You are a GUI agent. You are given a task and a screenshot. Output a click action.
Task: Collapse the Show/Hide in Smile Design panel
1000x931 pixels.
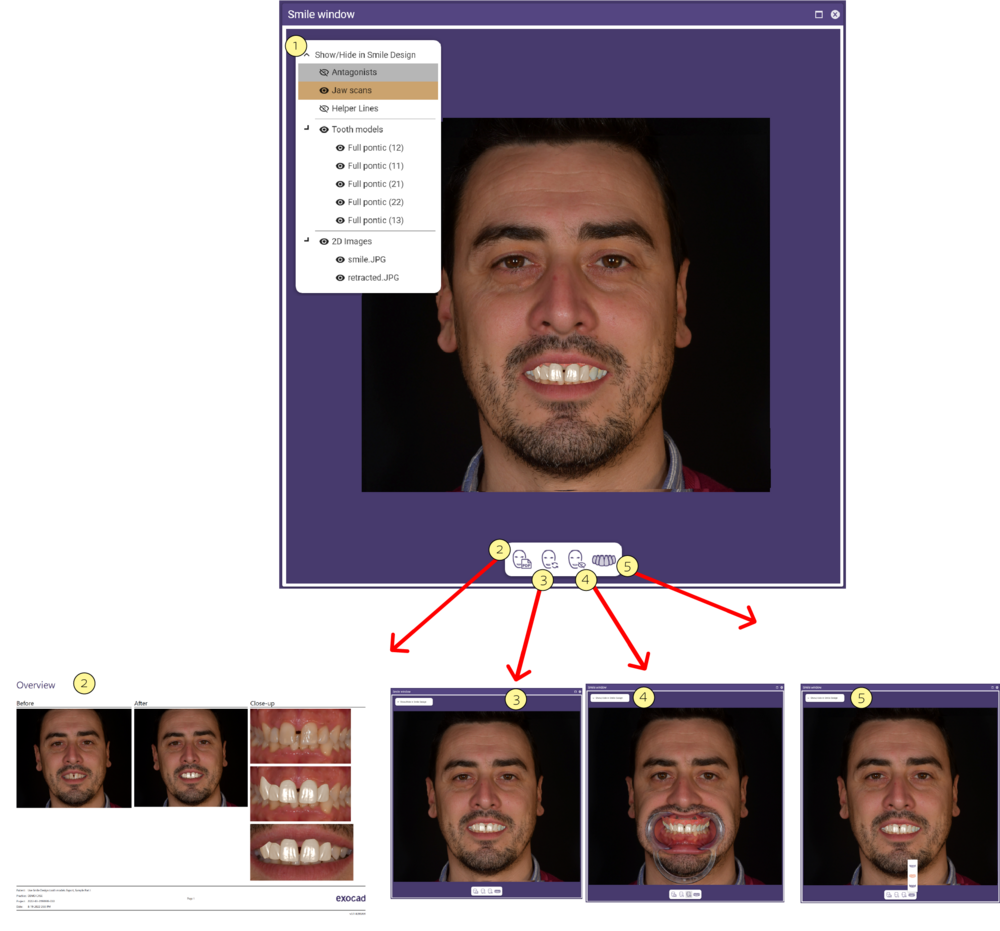pyautogui.click(x=307, y=55)
